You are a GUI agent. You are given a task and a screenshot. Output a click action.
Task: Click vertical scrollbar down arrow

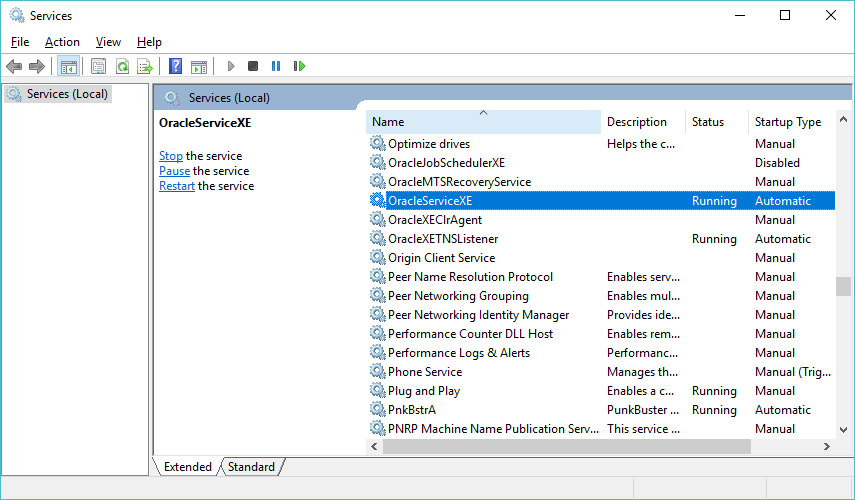coord(844,430)
